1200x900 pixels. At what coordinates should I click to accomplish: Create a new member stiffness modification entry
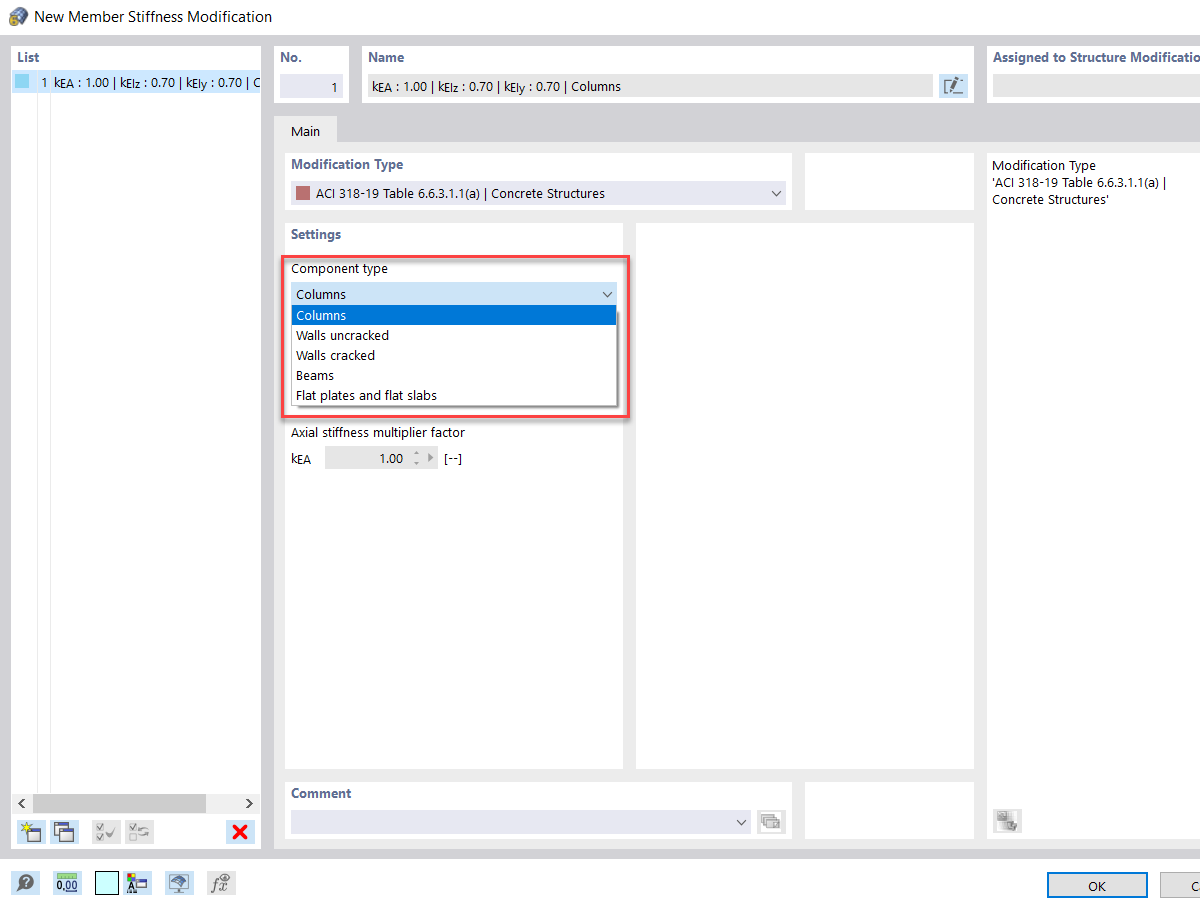point(31,831)
